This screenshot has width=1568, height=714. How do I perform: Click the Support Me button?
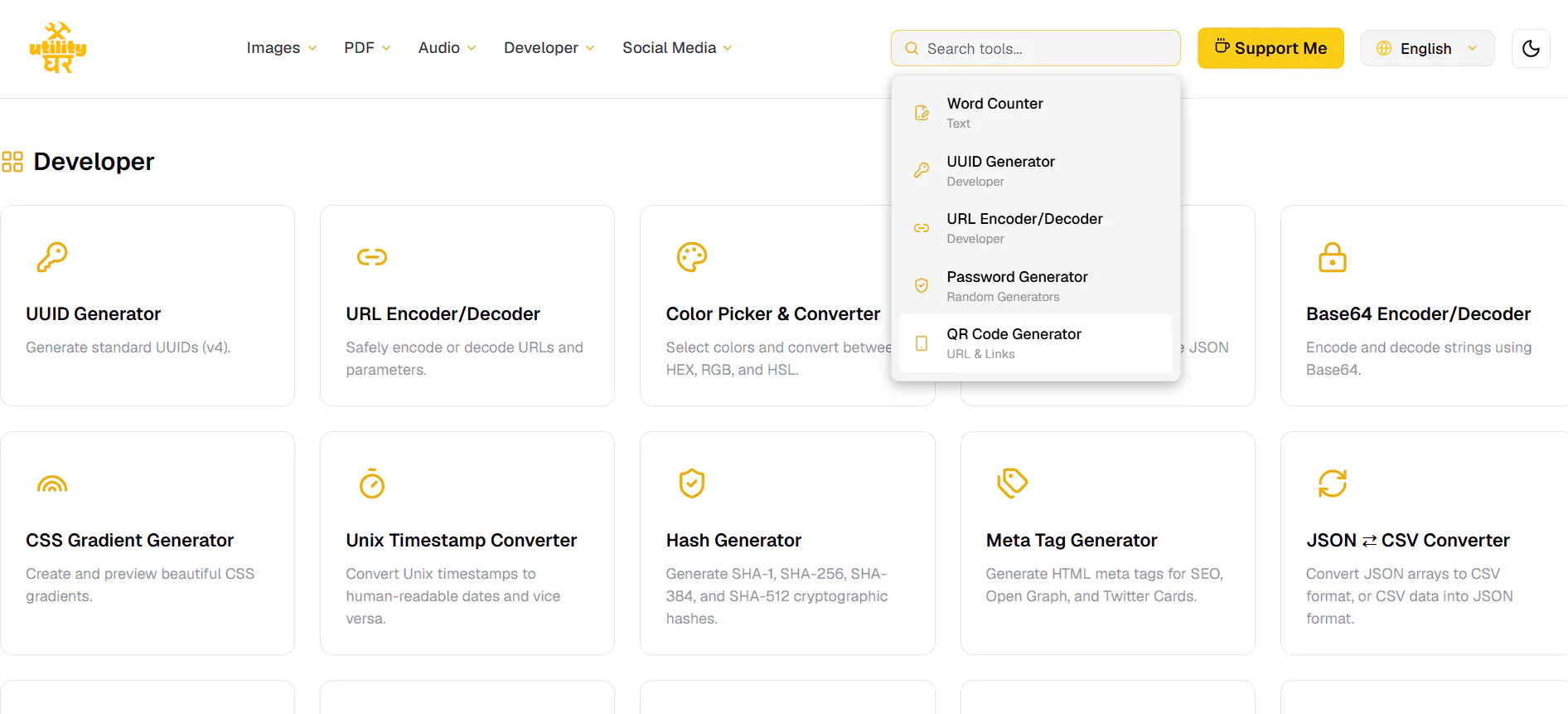pyautogui.click(x=1270, y=48)
